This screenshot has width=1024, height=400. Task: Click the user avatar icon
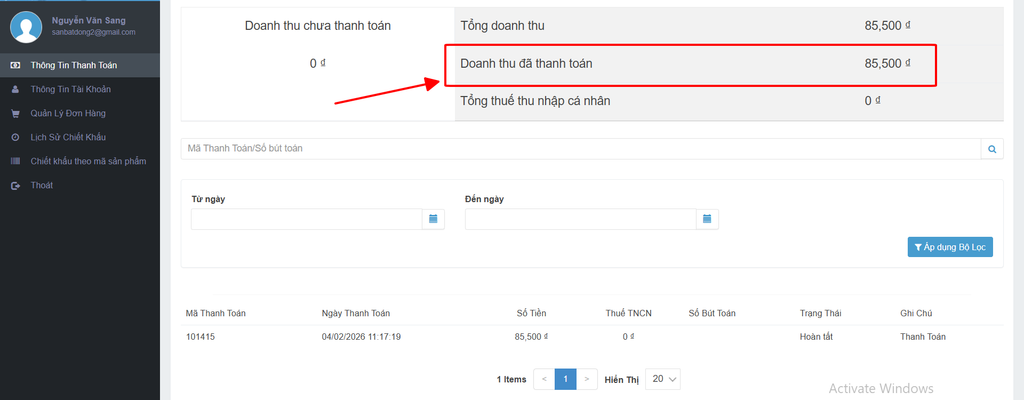pyautogui.click(x=27, y=26)
